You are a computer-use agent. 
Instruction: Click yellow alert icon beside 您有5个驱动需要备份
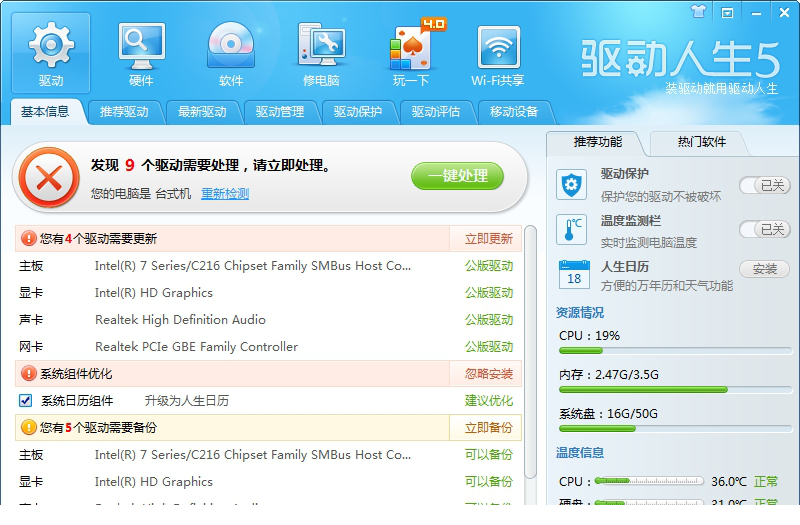click(x=29, y=428)
